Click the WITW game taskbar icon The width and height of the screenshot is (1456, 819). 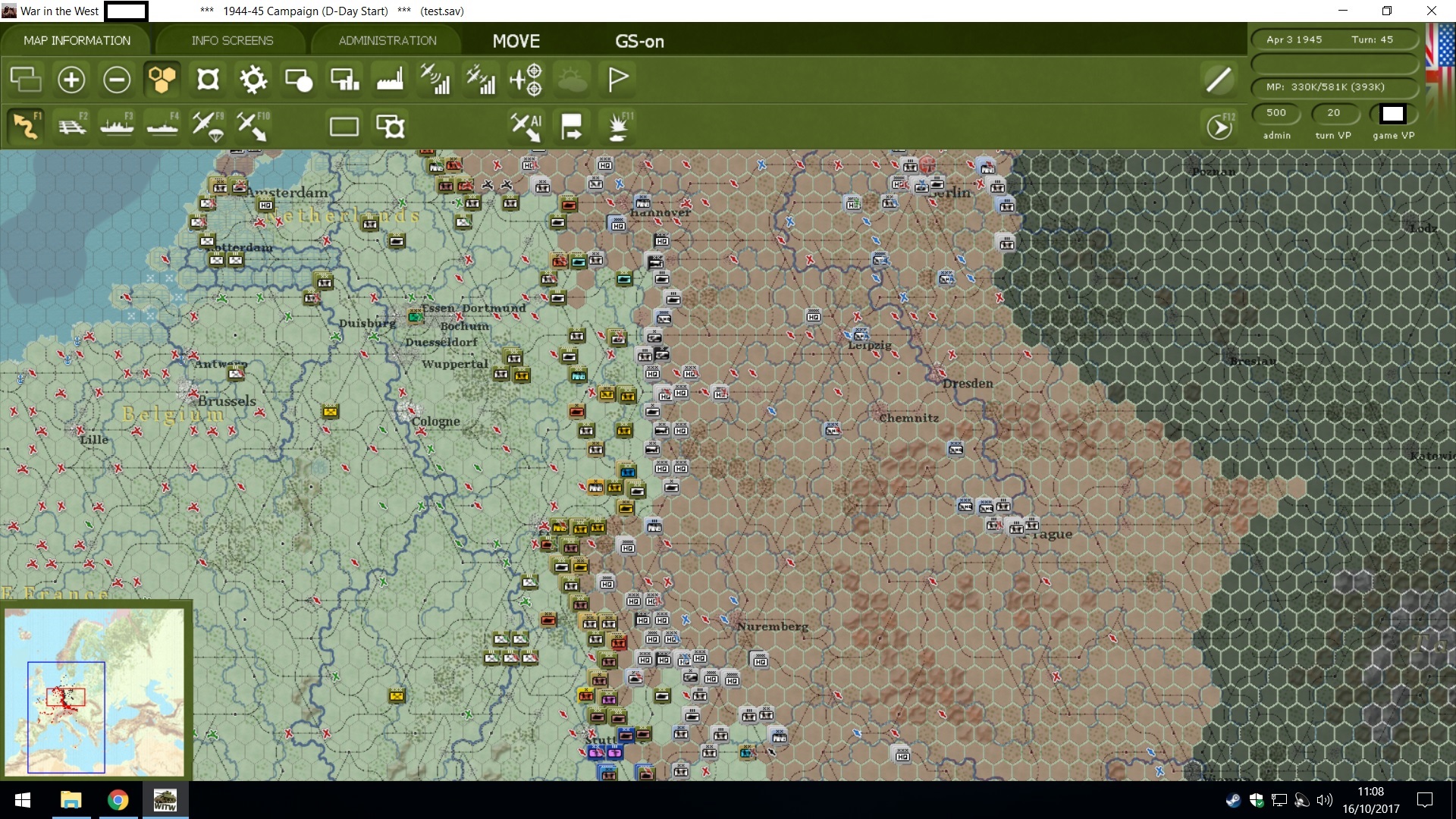[x=165, y=800]
